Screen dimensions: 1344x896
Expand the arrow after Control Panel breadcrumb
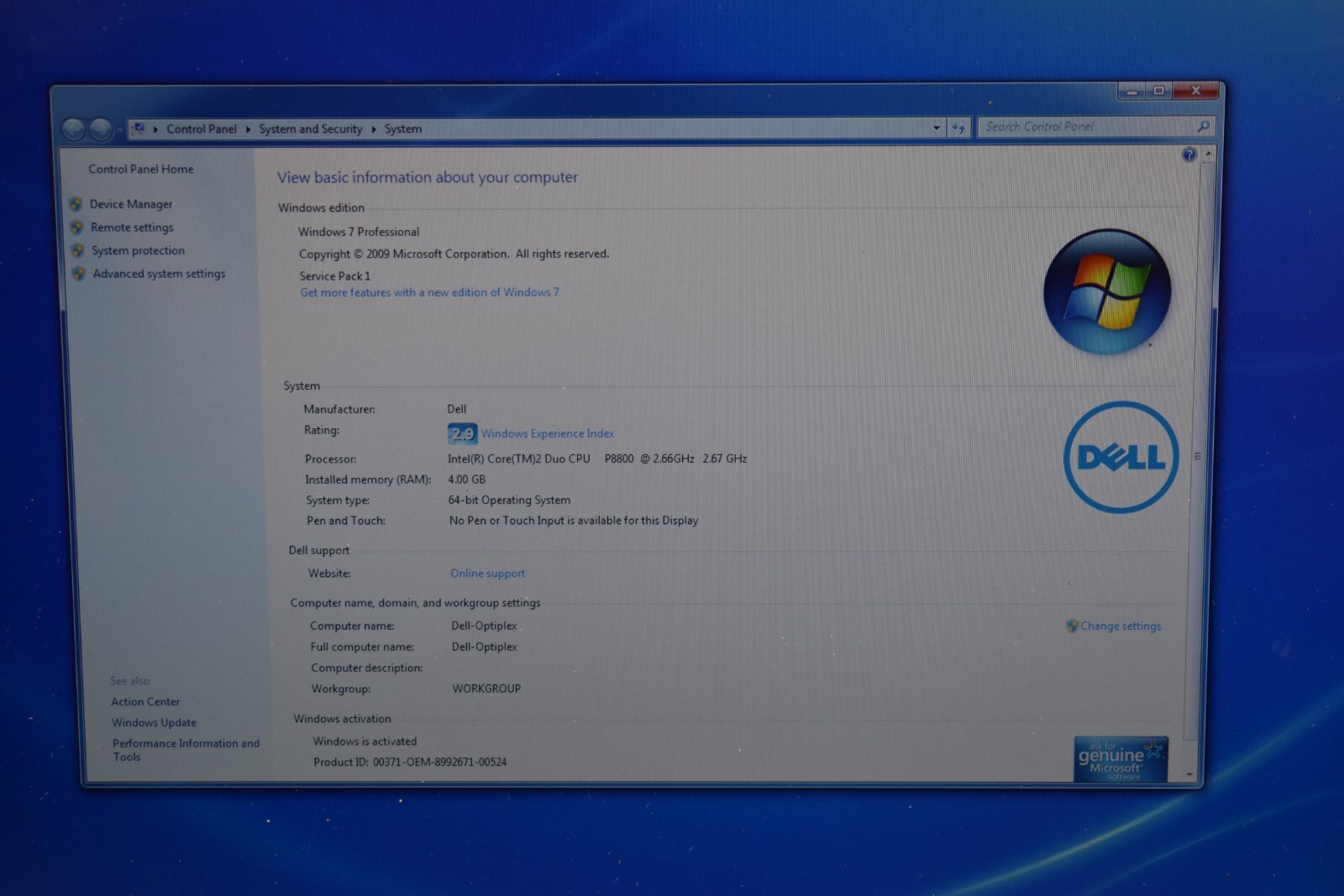pos(248,129)
